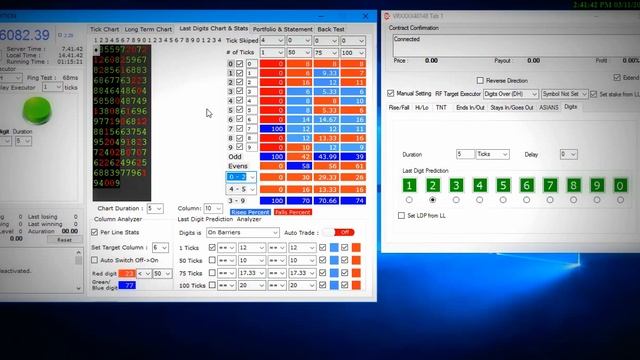Image resolution: width=640 pixels, height=360 pixels.
Task: Open the Long Term Chart tab
Action: (x=148, y=29)
